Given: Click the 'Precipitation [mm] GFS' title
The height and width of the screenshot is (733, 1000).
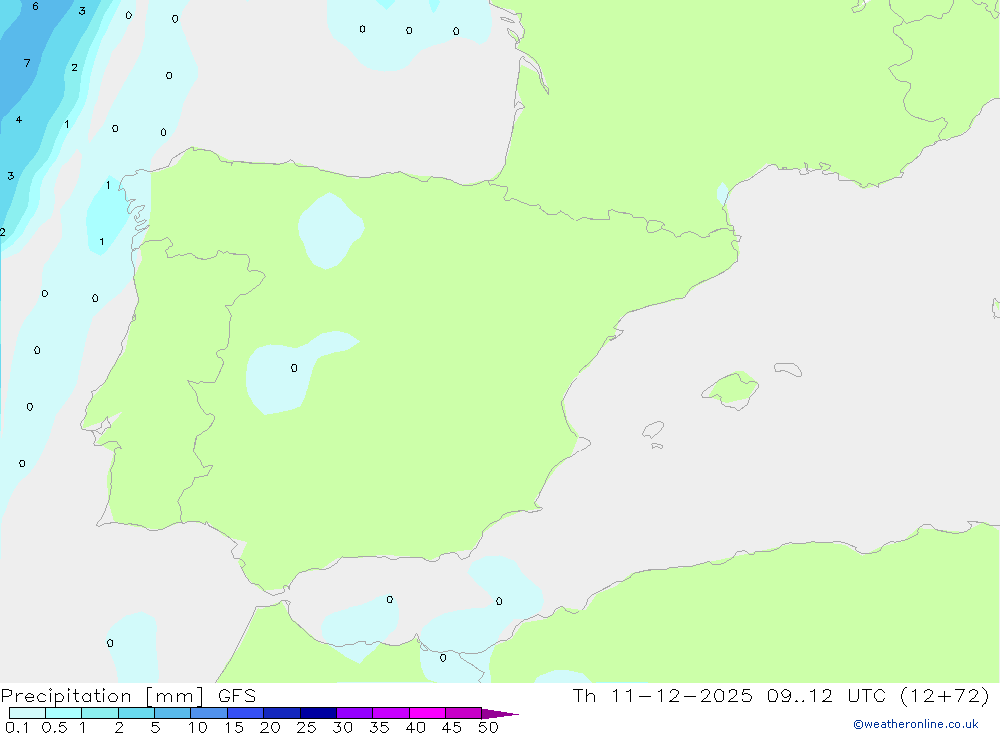Looking at the screenshot, I should coord(128,696).
